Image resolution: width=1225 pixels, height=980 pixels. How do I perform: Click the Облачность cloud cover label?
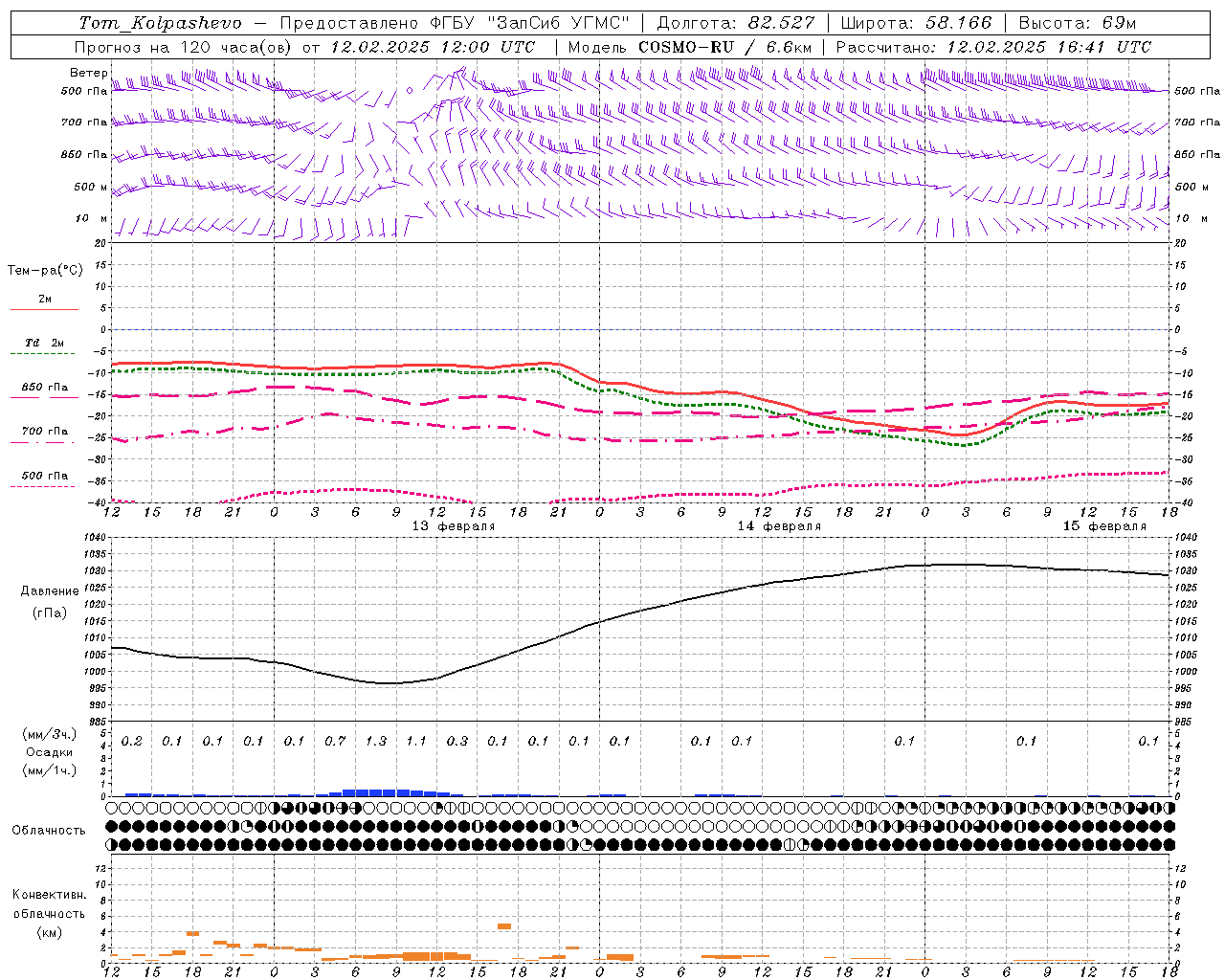(x=49, y=830)
